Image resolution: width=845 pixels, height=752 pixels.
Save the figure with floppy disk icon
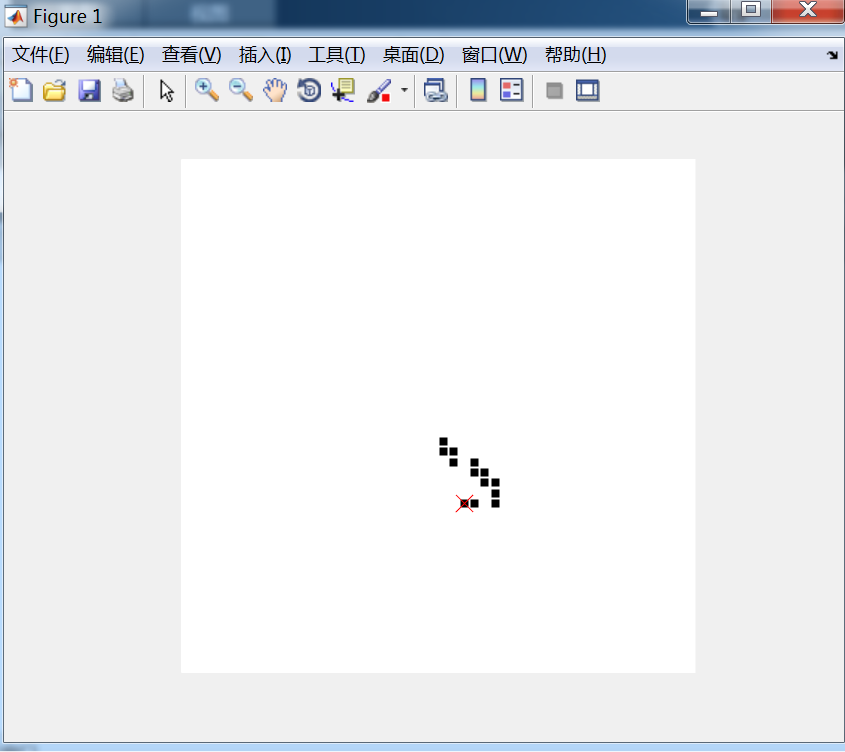click(x=89, y=91)
